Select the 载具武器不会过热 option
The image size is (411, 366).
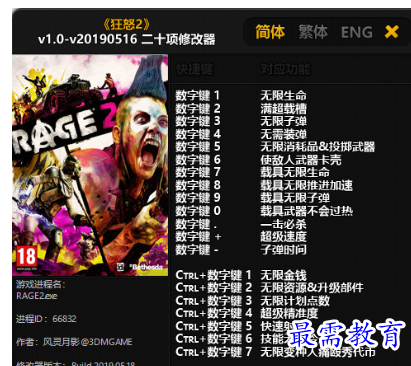307,211
